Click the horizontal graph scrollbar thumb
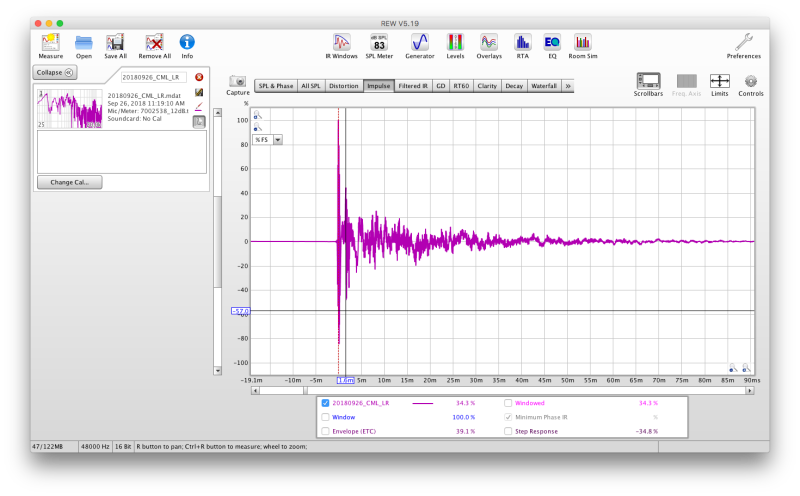Screen dimensions: 800x496 click(x=305, y=390)
